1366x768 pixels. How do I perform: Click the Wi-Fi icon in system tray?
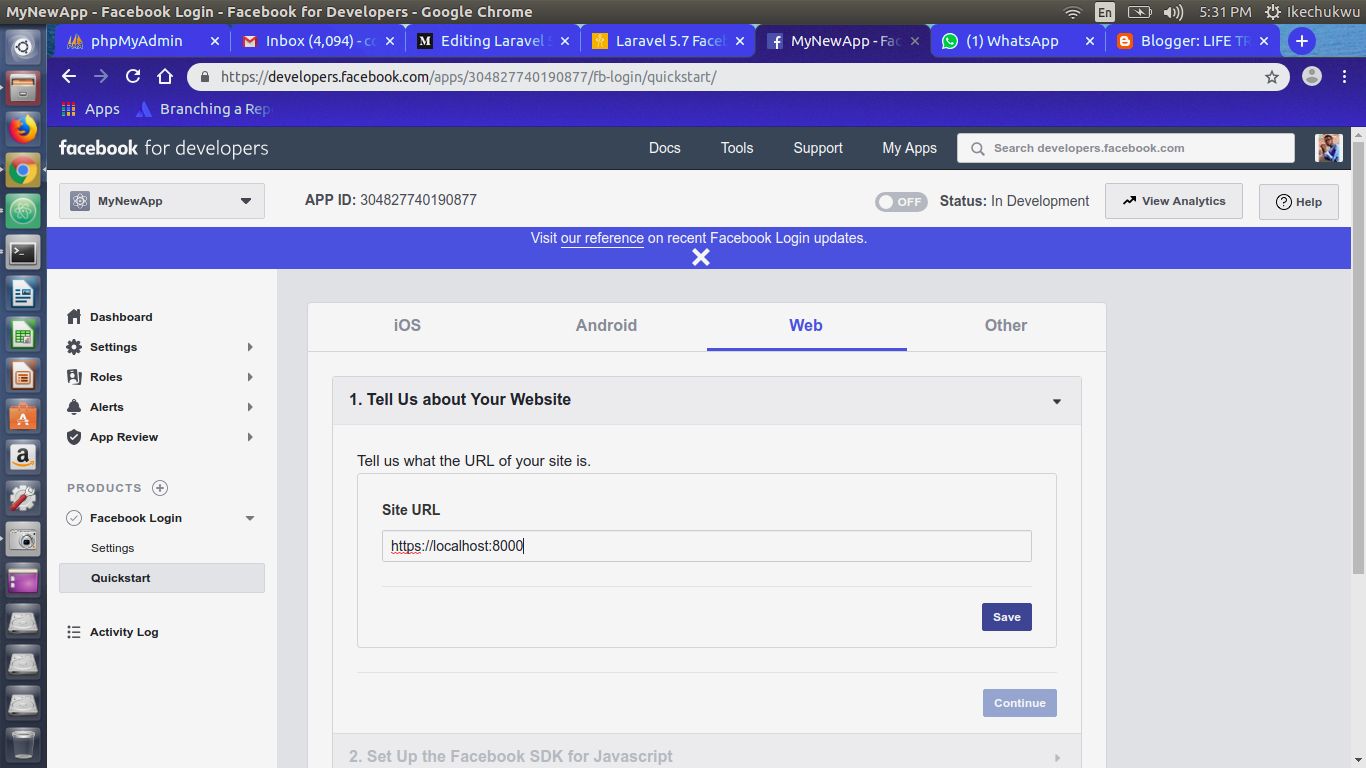tap(1073, 12)
